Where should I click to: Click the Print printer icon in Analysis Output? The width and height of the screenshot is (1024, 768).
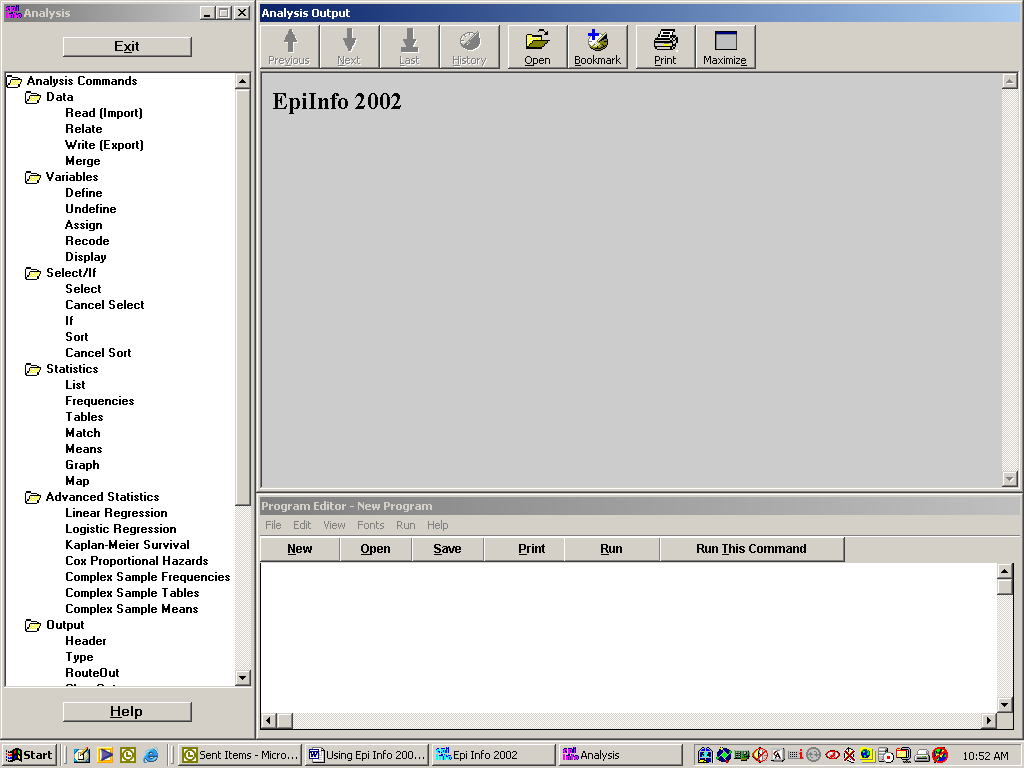click(x=665, y=46)
